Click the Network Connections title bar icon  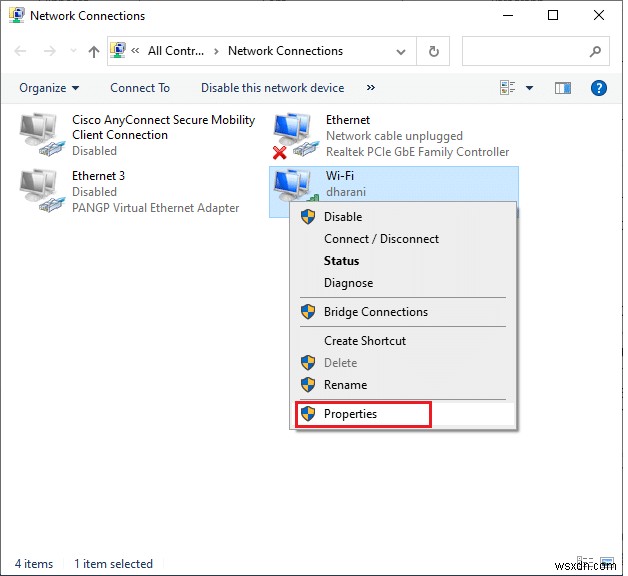coord(16,15)
